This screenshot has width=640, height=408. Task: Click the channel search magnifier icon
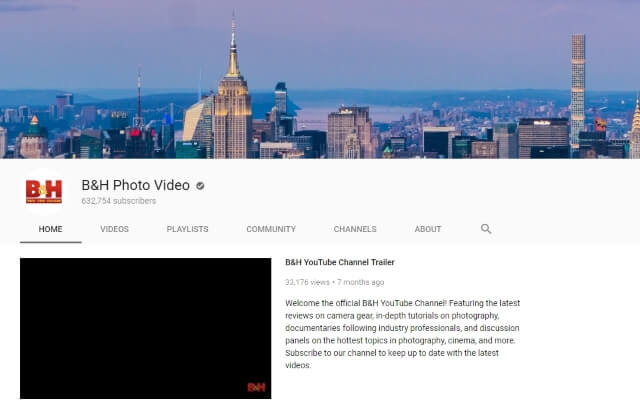[486, 228]
